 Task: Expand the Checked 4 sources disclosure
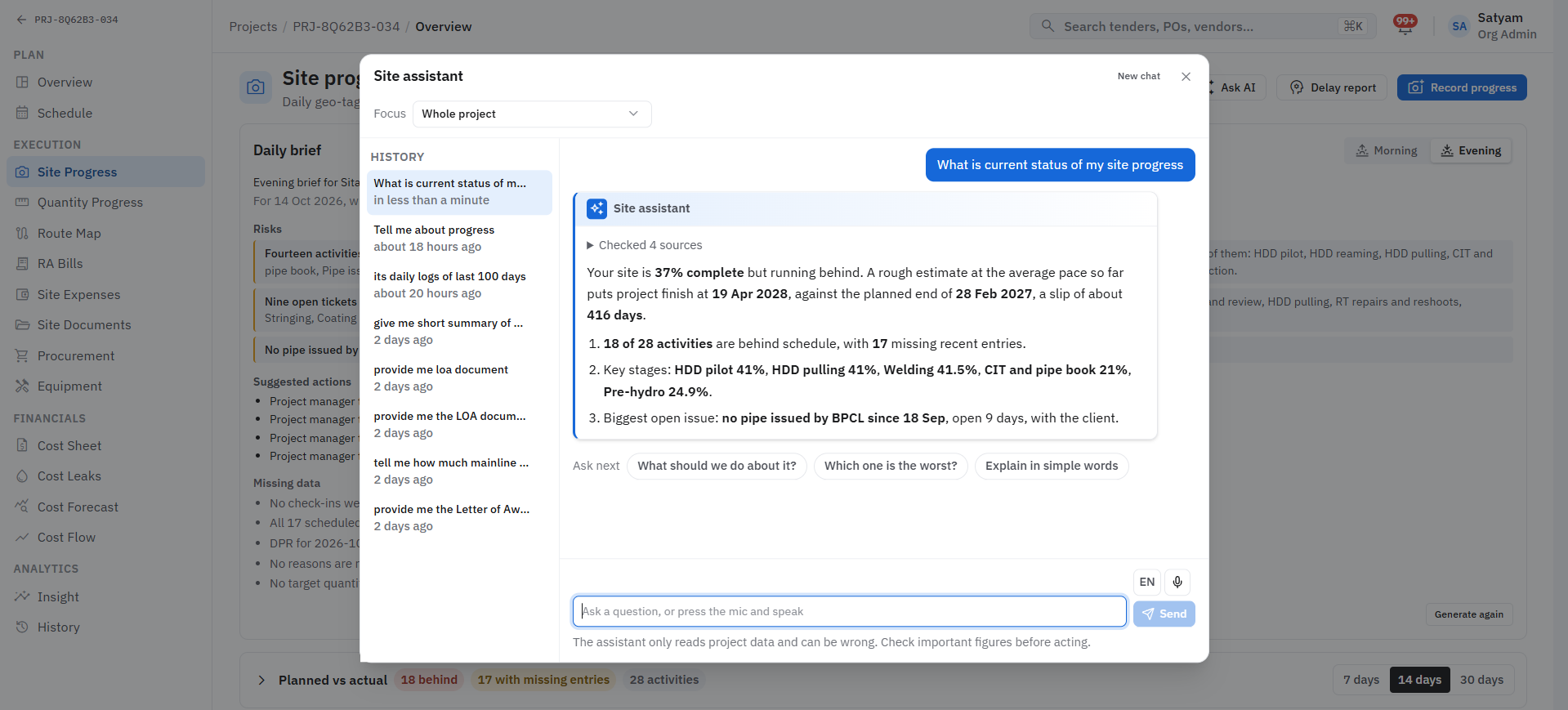click(645, 245)
